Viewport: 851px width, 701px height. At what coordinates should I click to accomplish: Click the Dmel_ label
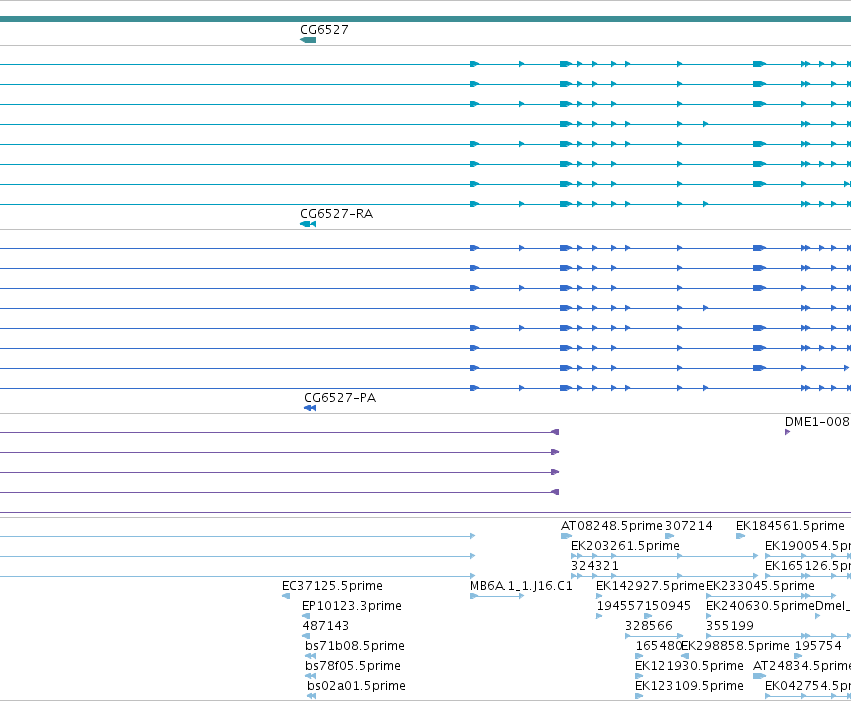coord(833,606)
